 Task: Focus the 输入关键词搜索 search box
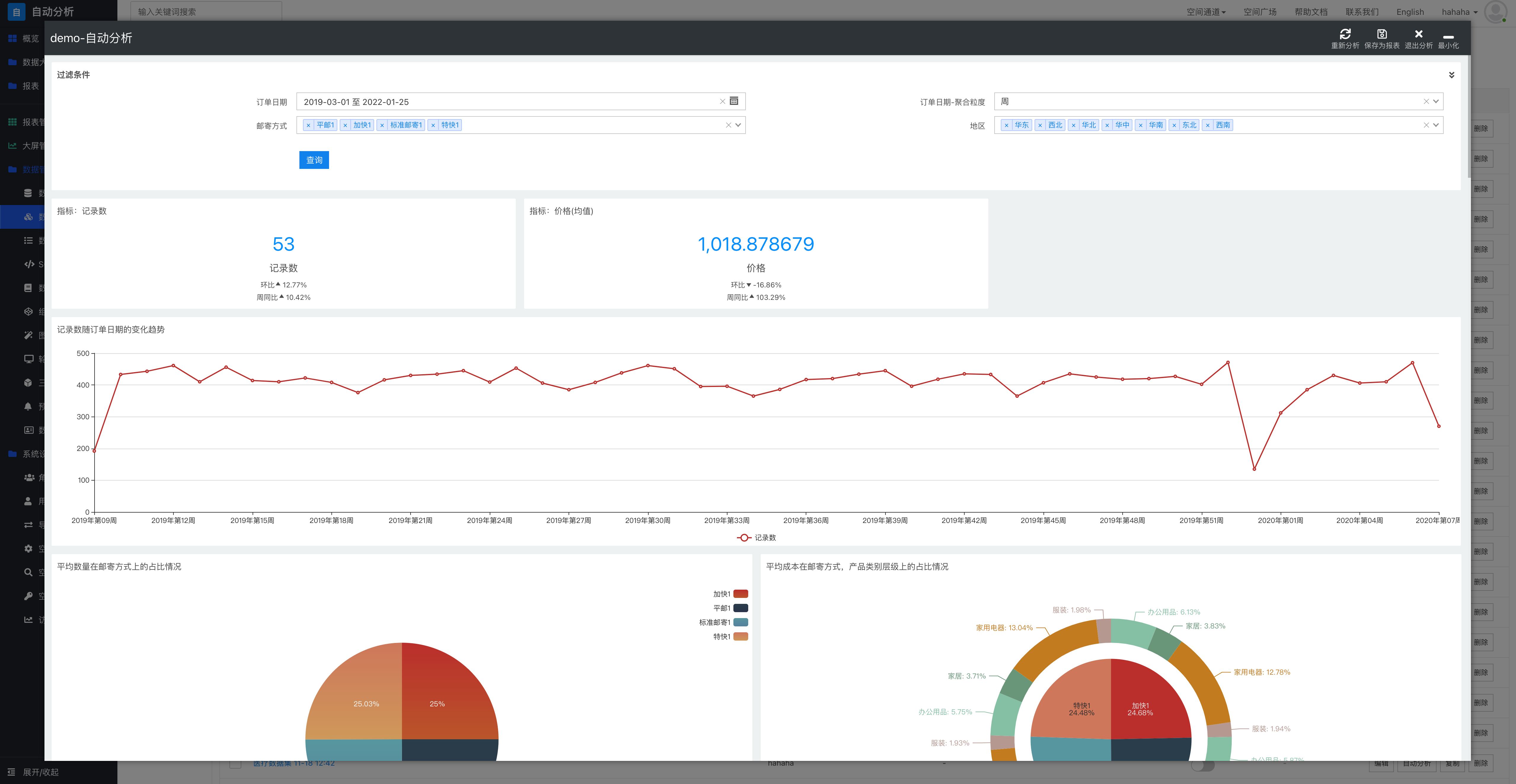206,12
